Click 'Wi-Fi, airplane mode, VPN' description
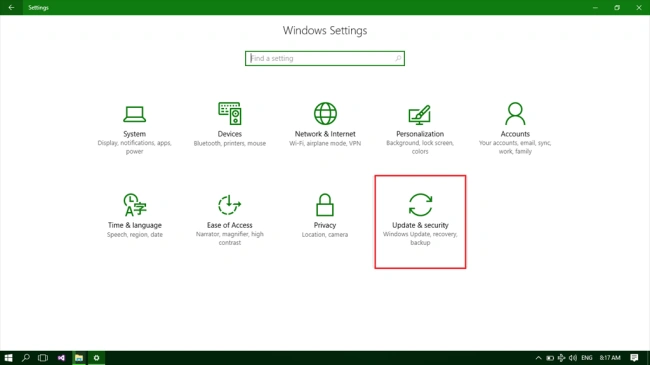 tap(325, 143)
